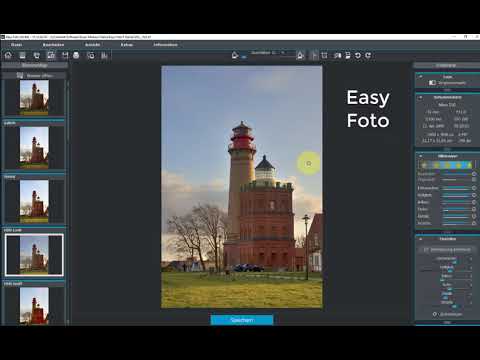
Task: Click the blue Speichern button
Action: coord(242,320)
